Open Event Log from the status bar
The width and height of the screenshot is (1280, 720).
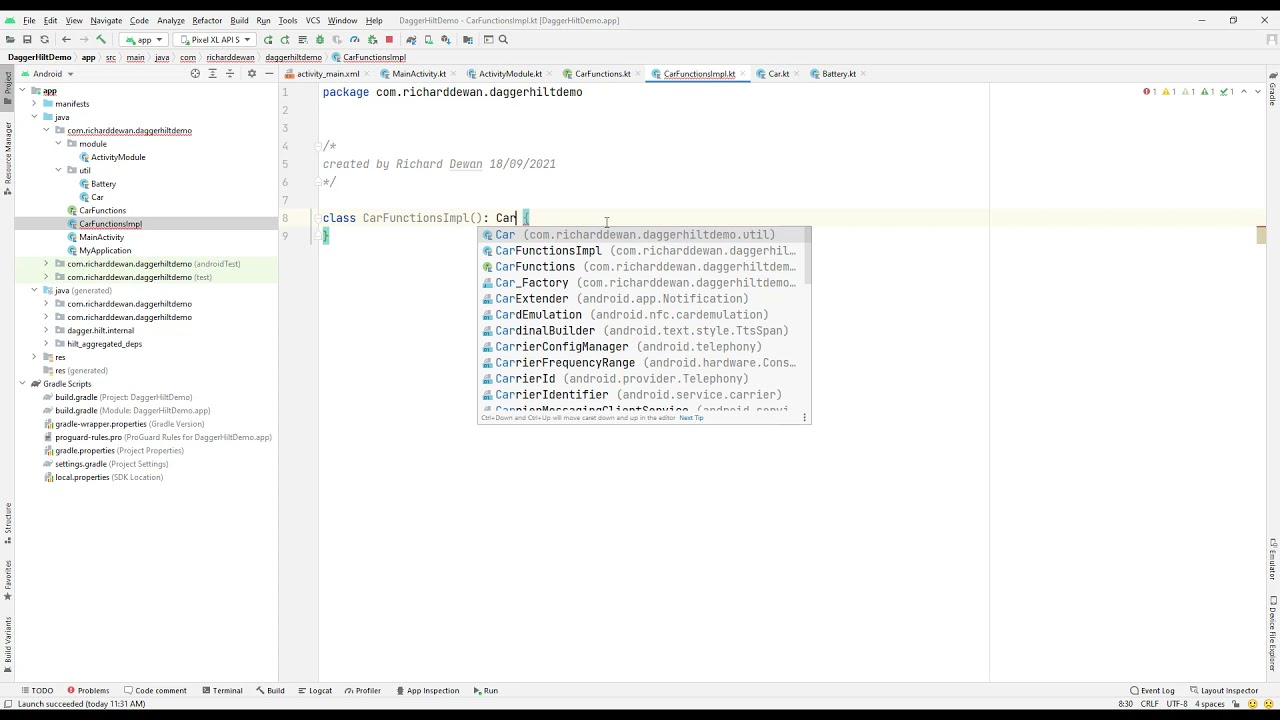coord(1152,691)
